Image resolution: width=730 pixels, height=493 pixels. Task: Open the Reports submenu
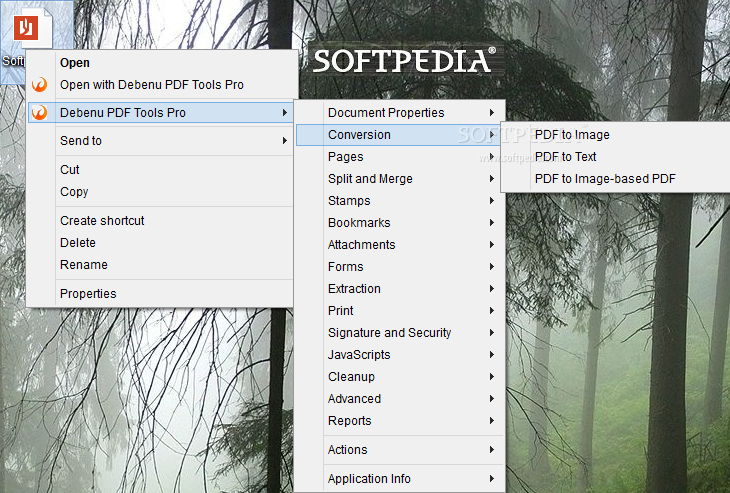pyautogui.click(x=400, y=420)
